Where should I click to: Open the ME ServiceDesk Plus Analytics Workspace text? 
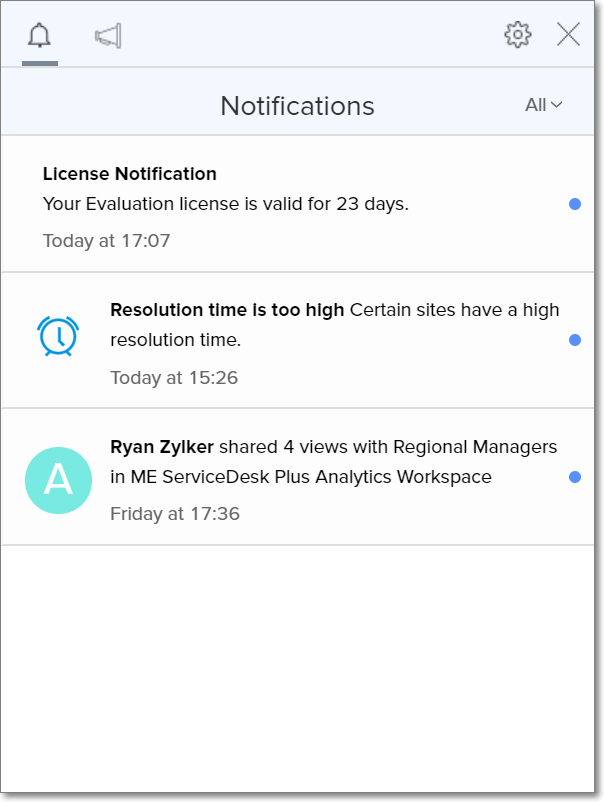[x=311, y=477]
